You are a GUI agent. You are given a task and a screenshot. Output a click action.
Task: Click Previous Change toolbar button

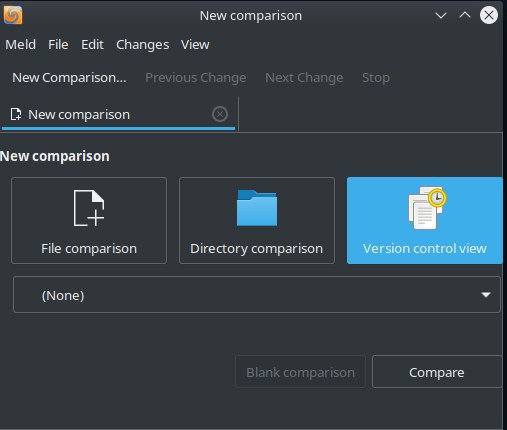point(196,78)
